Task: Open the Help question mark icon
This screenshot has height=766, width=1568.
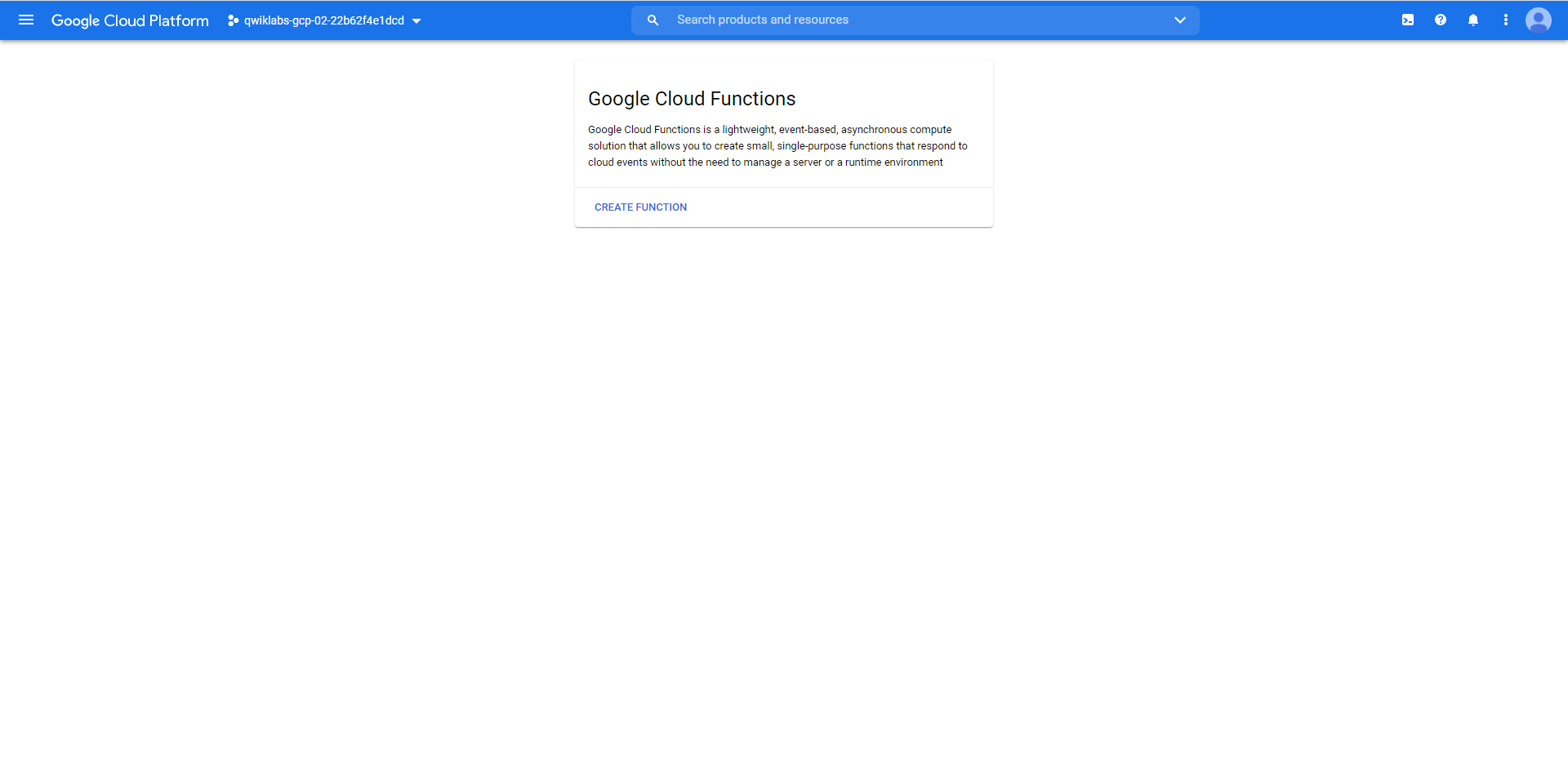Action: 1441,20
